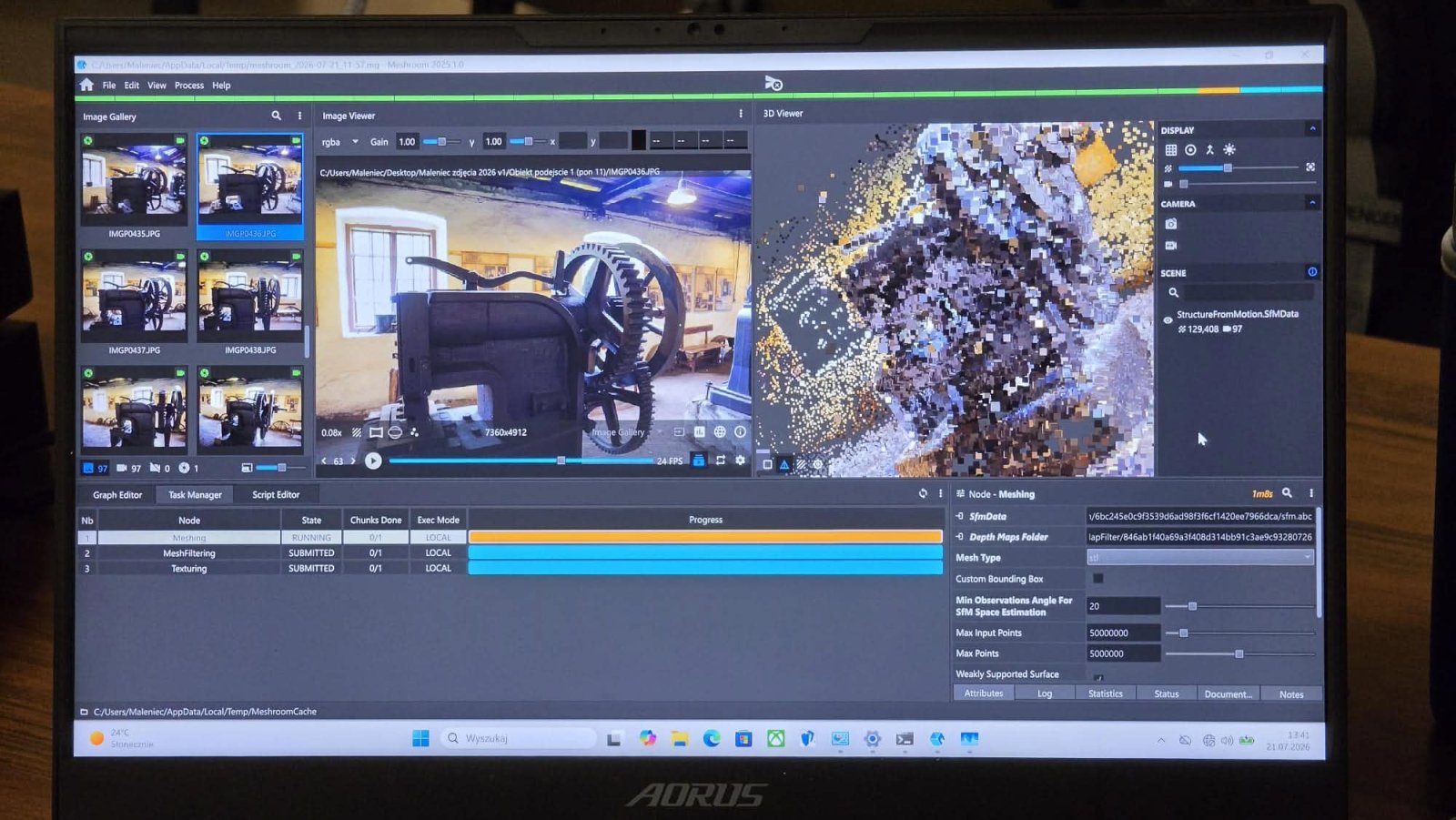This screenshot has height=820, width=1456.
Task: Click the camera snapshot icon under CAMERA
Action: point(1171,224)
